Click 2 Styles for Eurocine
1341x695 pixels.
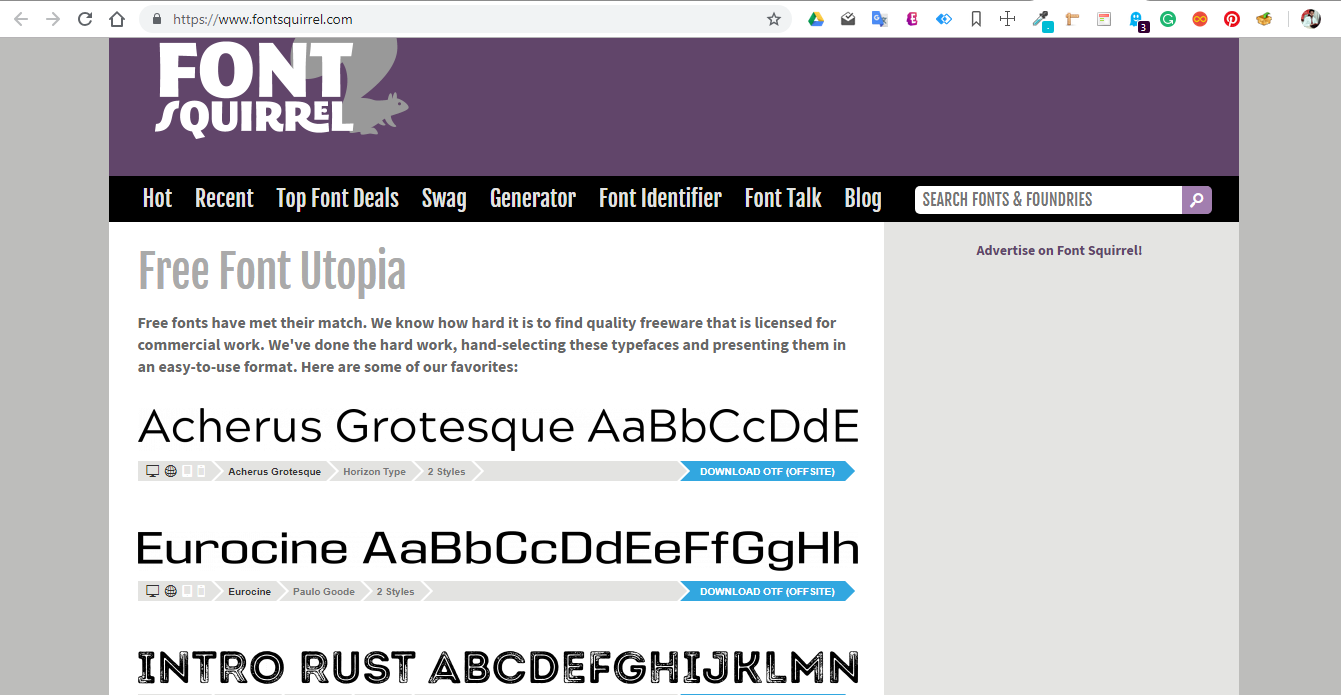(x=395, y=591)
